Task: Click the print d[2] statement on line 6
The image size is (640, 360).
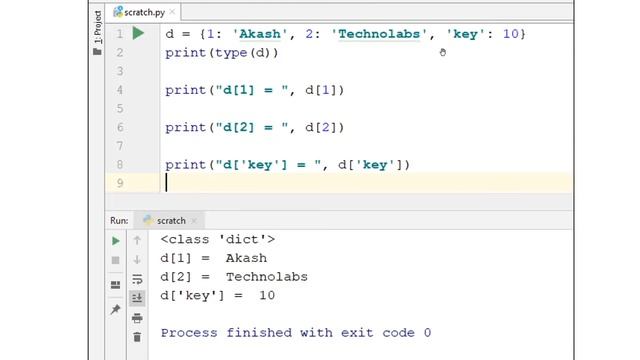Action: click(255, 128)
